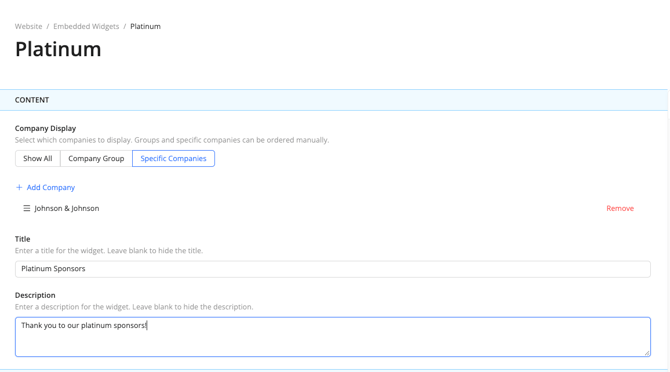Click the Add Company link text
This screenshot has width=670, height=372.
50,187
